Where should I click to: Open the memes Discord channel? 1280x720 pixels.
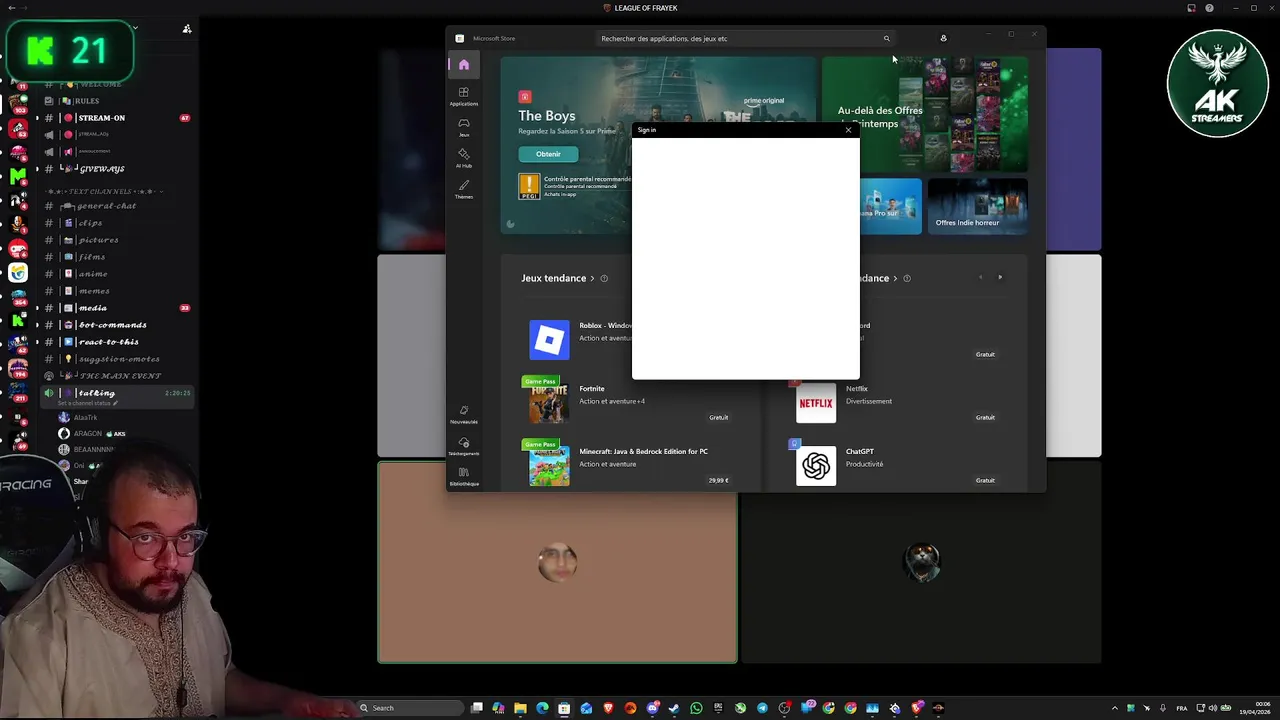click(x=118, y=291)
